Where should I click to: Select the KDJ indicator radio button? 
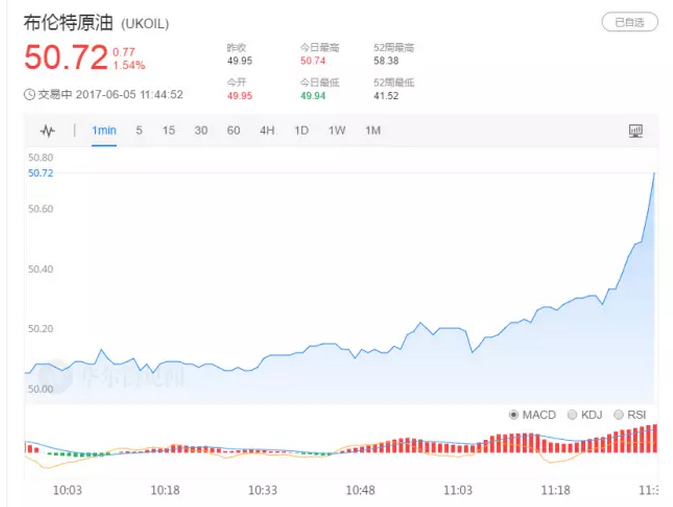point(572,414)
